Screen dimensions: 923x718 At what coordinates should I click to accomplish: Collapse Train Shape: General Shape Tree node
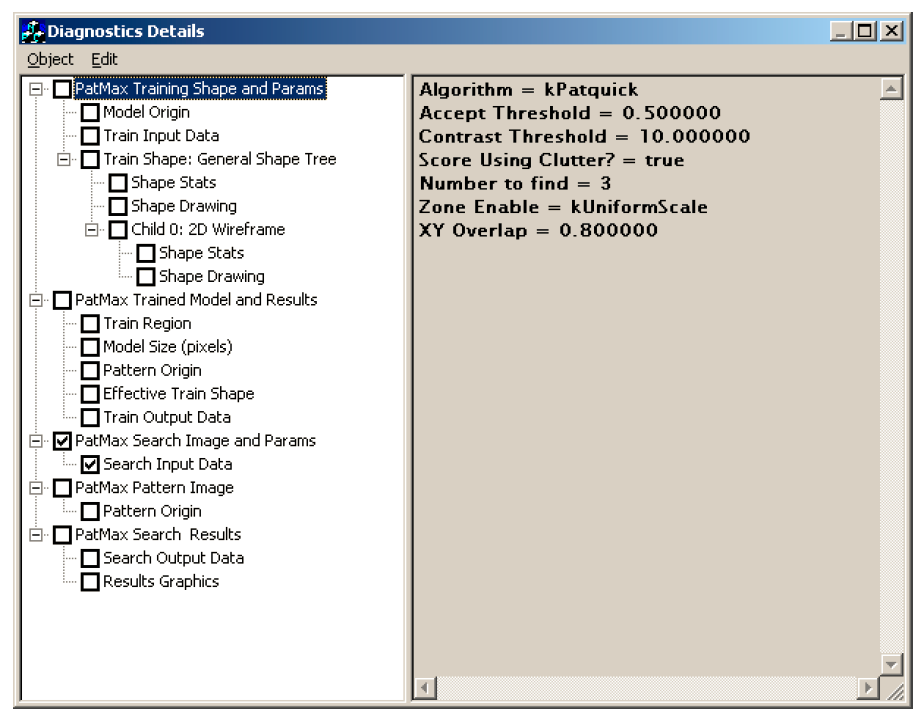pos(65,159)
